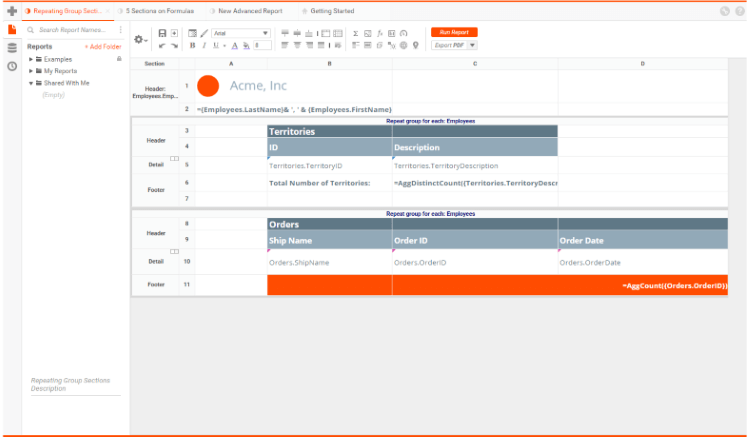Expand the Examples folder
Viewport: 750px width, 437px height.
pos(31,59)
